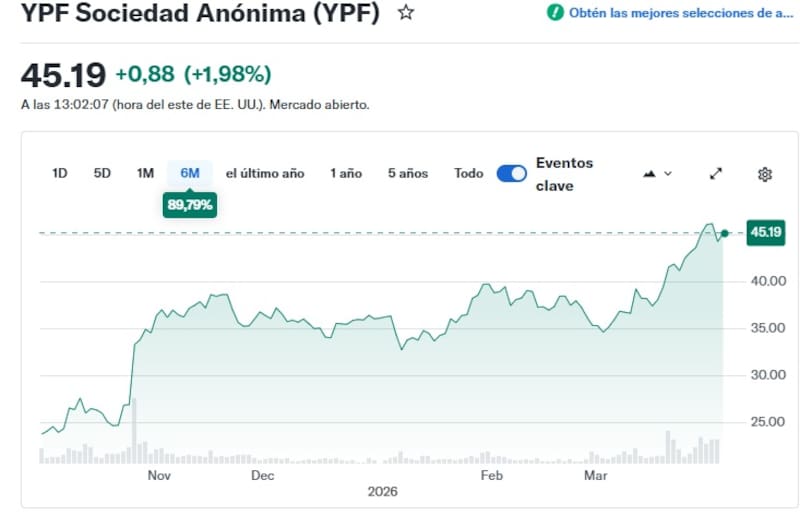Click the 89,79% performance badge
The image size is (800, 516).
(190, 204)
